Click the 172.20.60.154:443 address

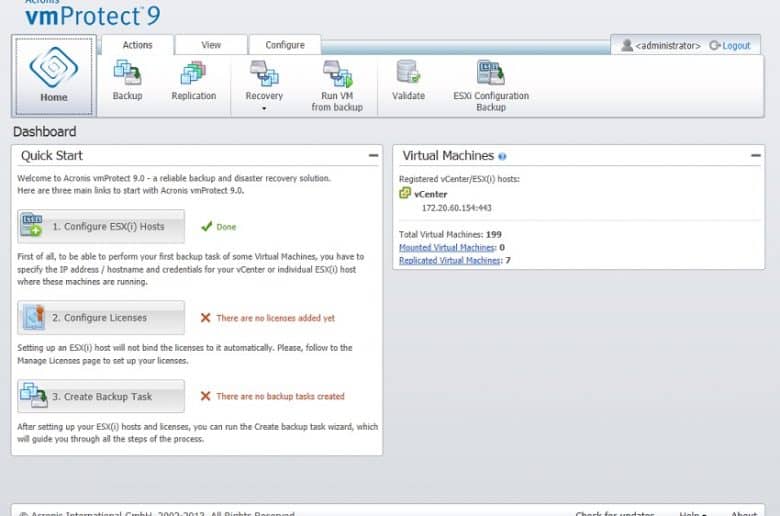[x=456, y=208]
